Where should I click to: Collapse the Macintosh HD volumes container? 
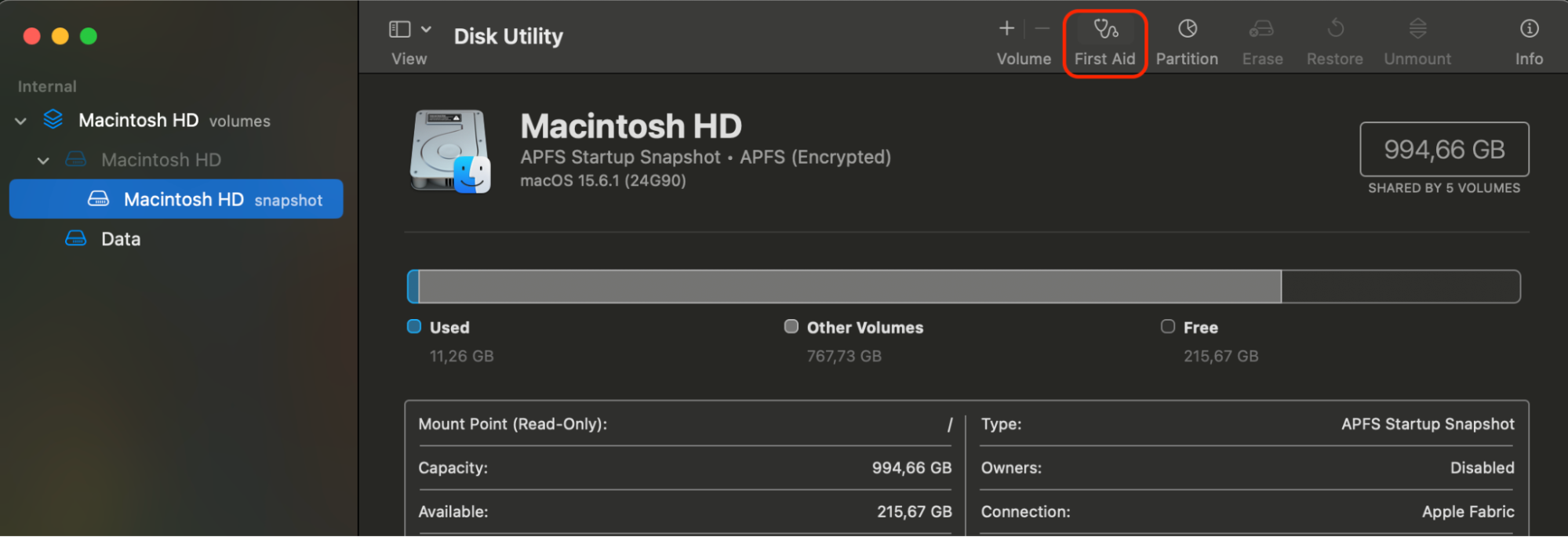21,121
